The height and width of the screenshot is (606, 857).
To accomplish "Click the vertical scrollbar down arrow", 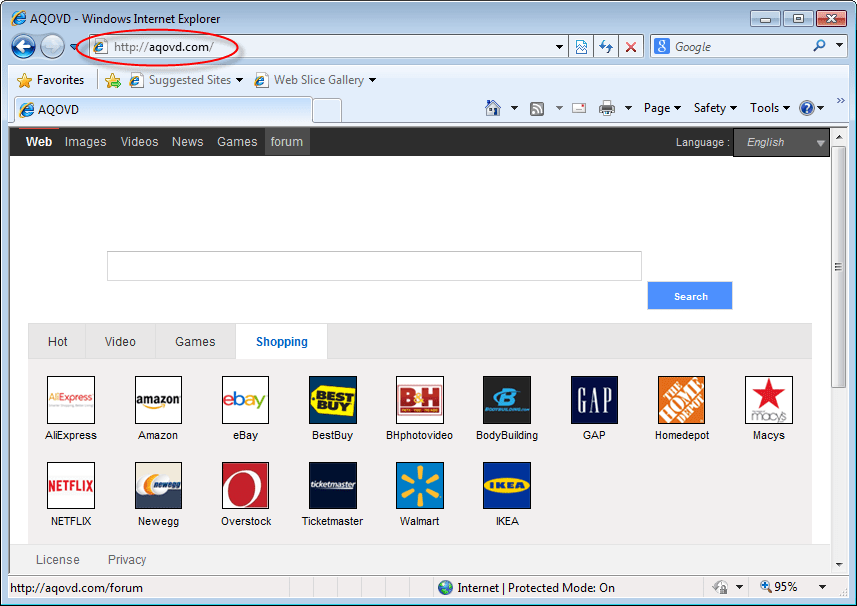I will click(839, 565).
